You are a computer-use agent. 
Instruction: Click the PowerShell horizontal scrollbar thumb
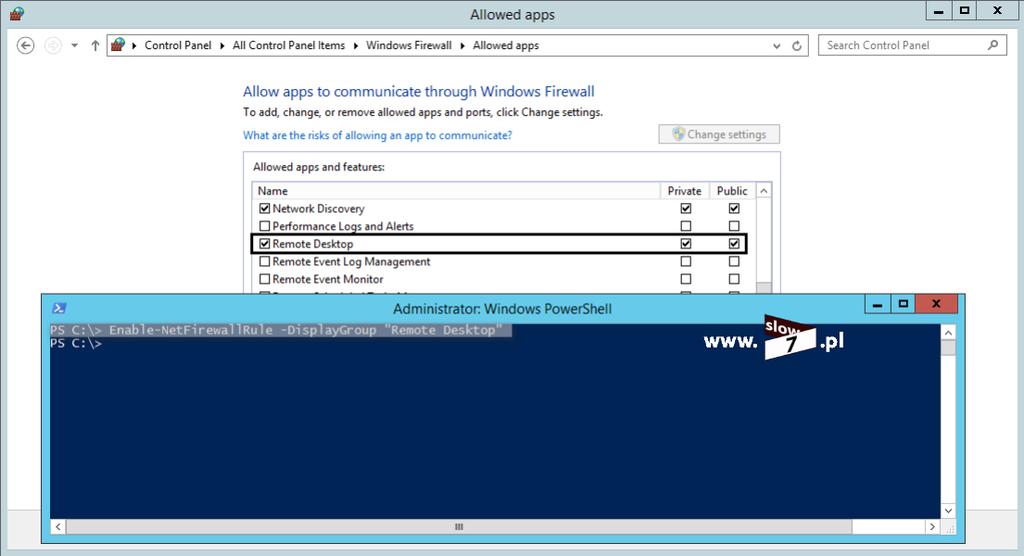coord(459,527)
